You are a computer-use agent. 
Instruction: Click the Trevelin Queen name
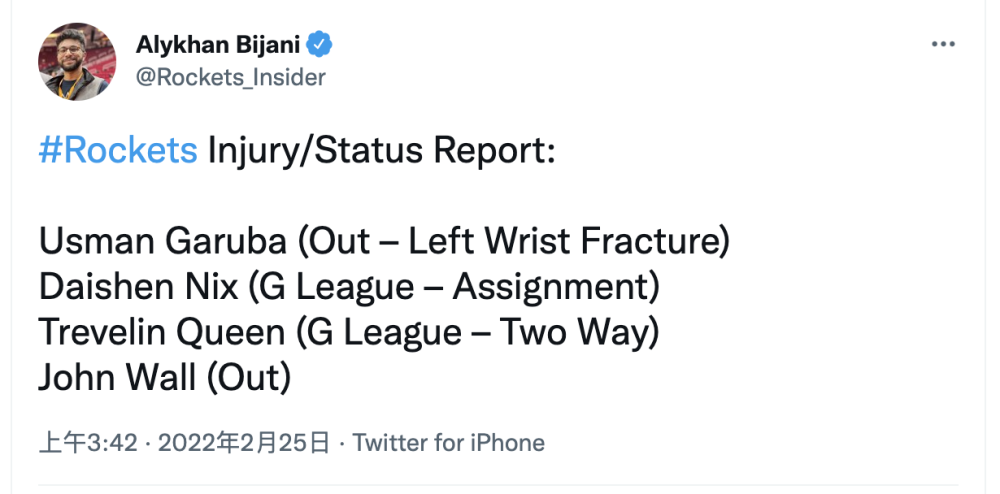click(160, 332)
